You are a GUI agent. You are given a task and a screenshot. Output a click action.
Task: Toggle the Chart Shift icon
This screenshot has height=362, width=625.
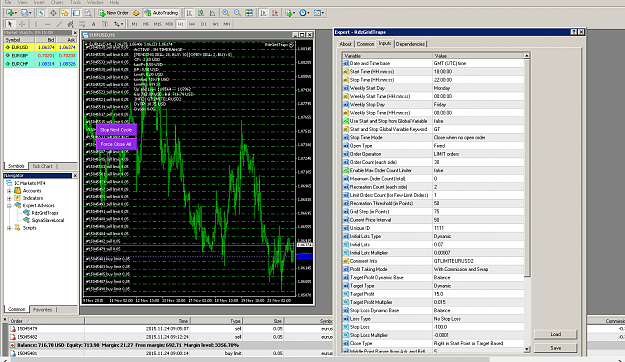click(x=275, y=13)
